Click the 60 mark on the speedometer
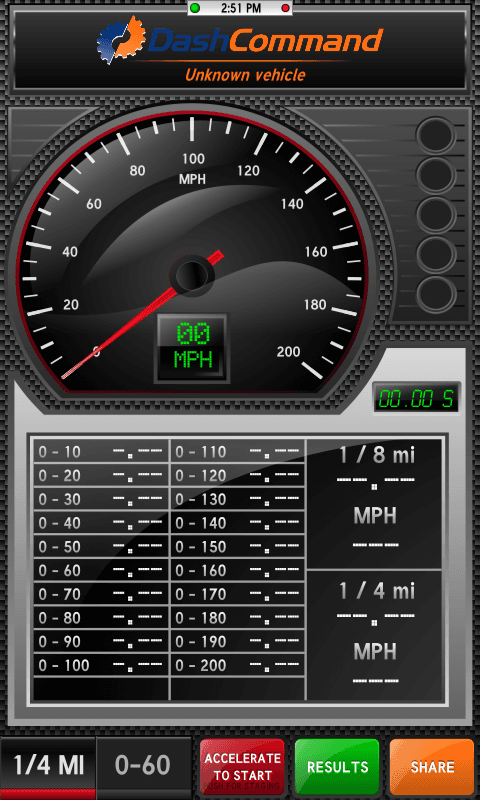The image size is (480, 800). tap(94, 204)
